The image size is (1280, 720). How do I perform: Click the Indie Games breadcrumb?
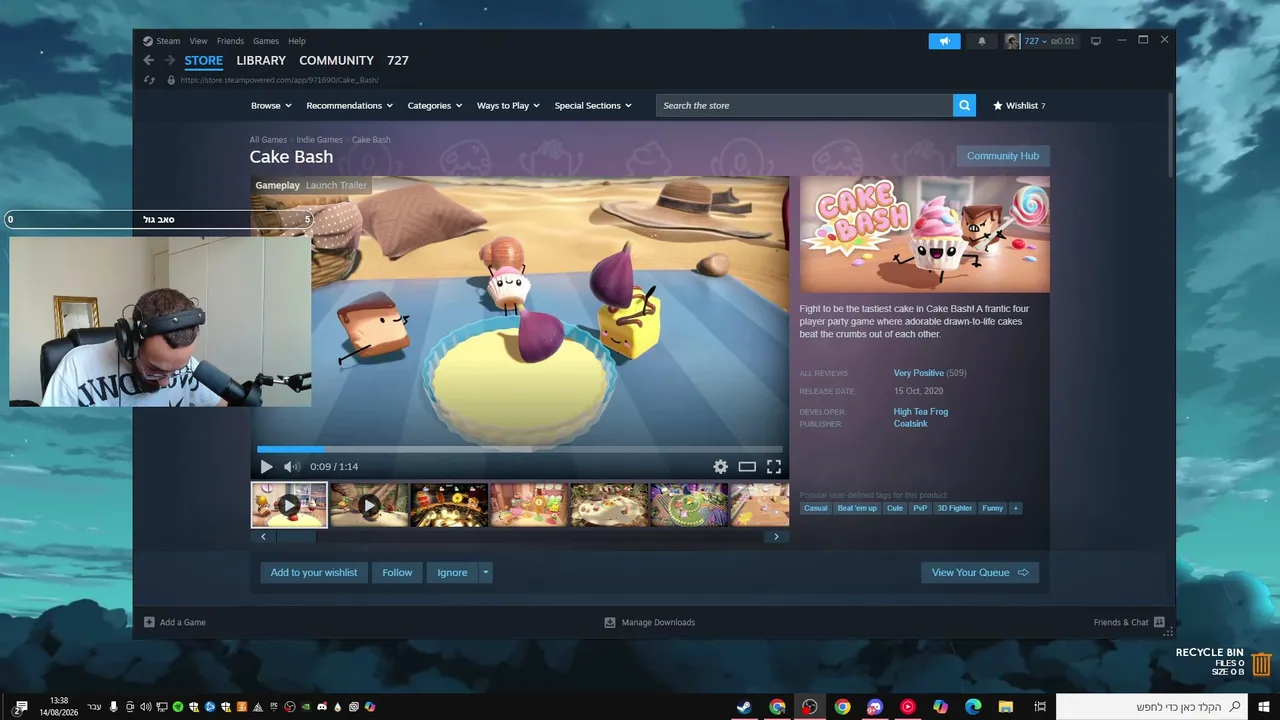pyautogui.click(x=319, y=140)
